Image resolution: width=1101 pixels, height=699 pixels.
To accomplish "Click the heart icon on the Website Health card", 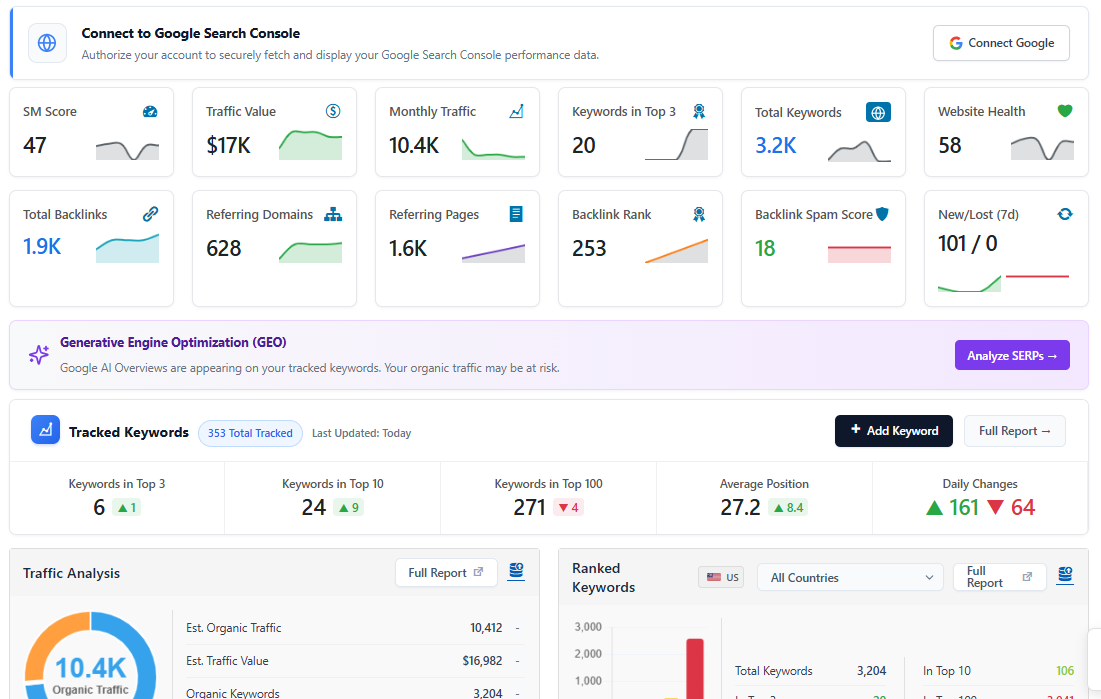I will tap(1064, 111).
